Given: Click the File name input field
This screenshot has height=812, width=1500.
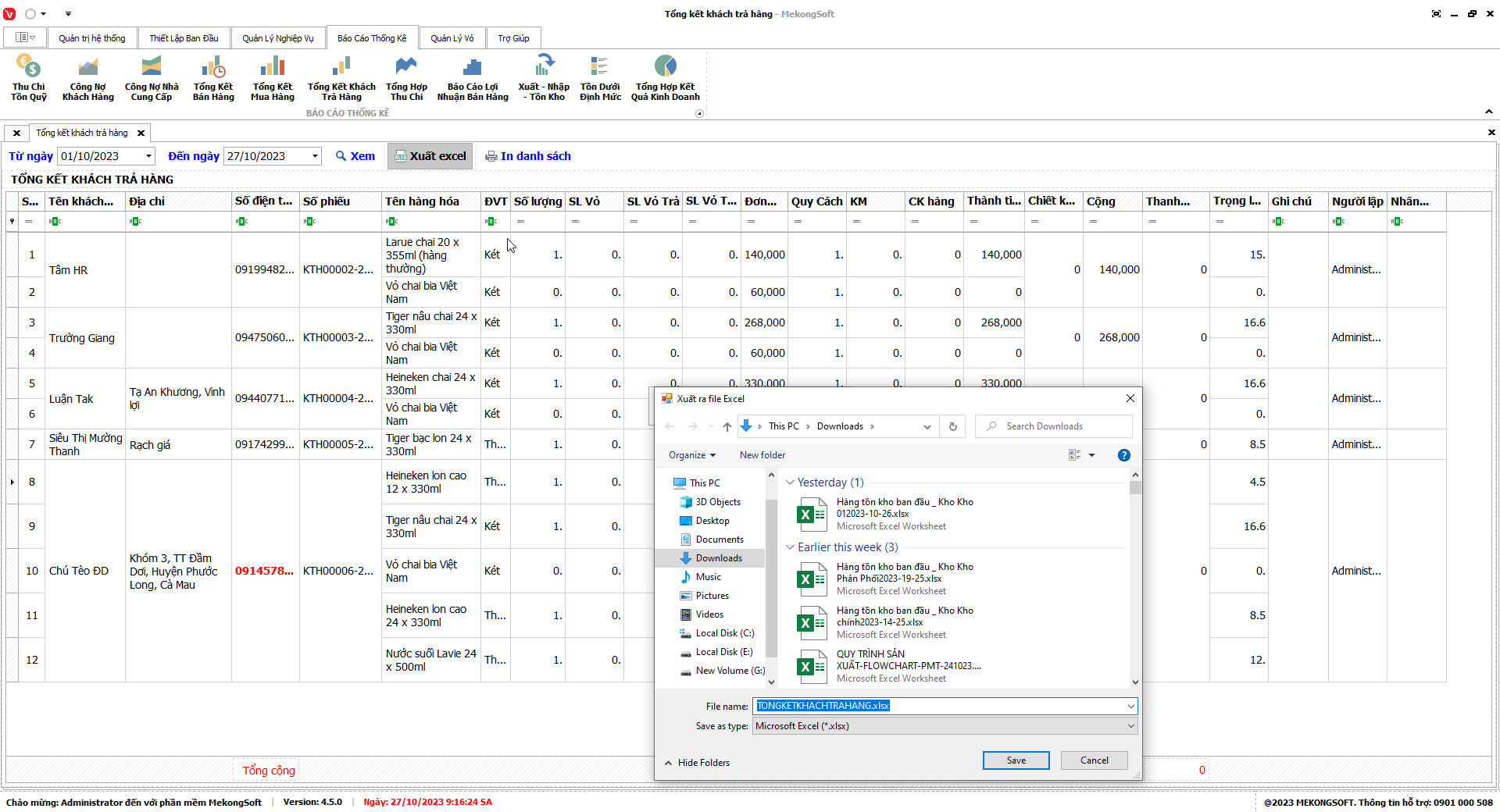Looking at the screenshot, I should click(937, 706).
